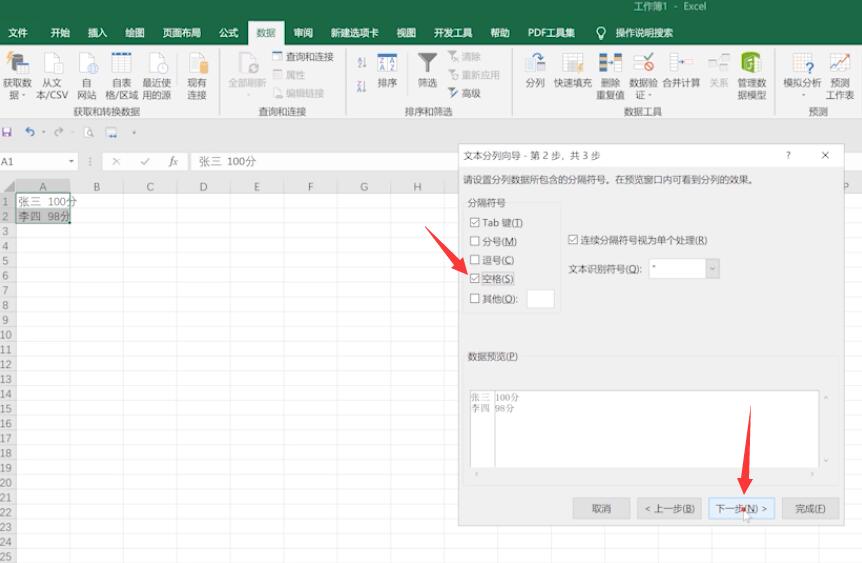The width and height of the screenshot is (862, 563).
Task: Sort descending with the Z-A icon
Action: pyautogui.click(x=361, y=86)
